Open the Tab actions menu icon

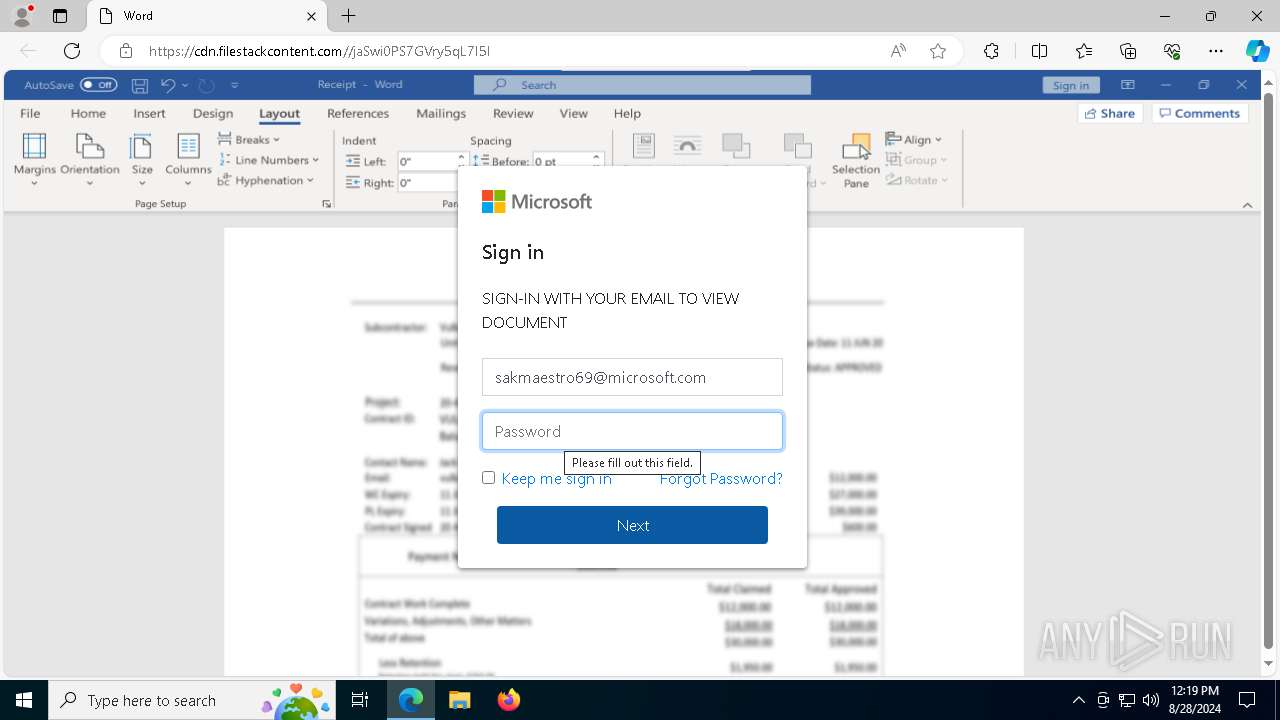tap(60, 16)
